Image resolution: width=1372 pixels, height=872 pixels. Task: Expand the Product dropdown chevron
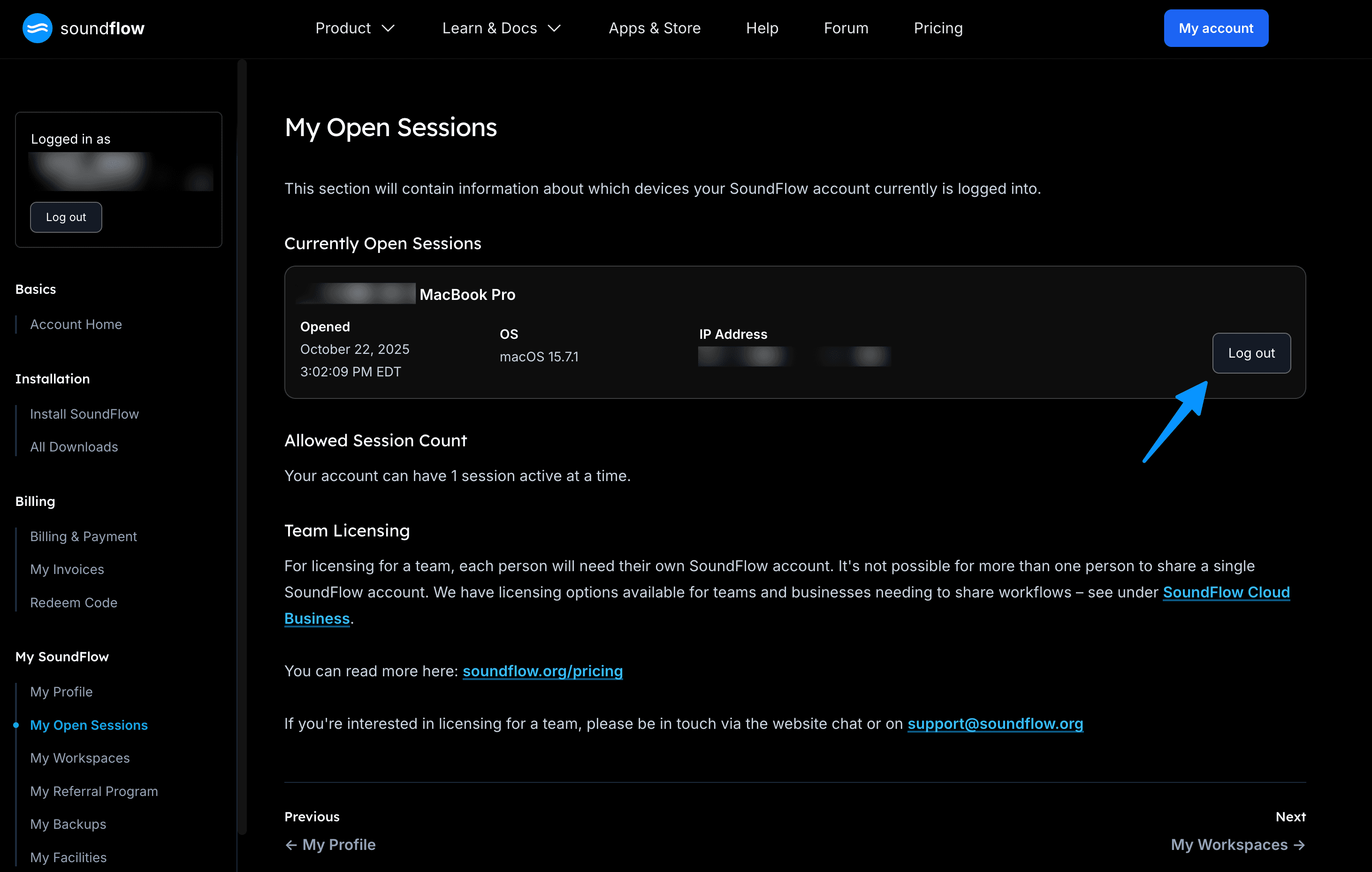pyautogui.click(x=388, y=28)
